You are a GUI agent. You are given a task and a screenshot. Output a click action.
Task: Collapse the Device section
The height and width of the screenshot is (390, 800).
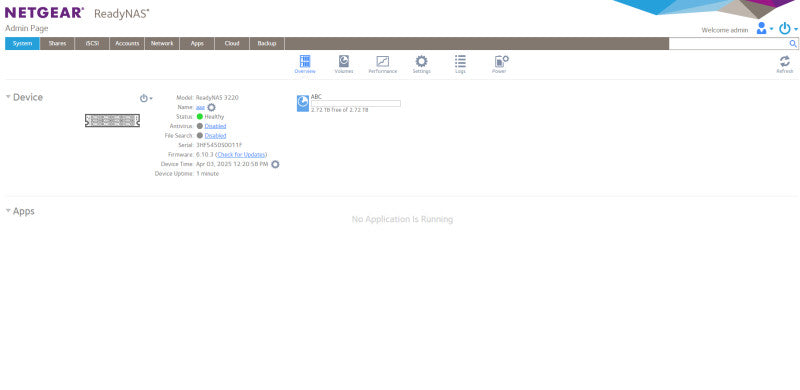pyautogui.click(x=8, y=96)
